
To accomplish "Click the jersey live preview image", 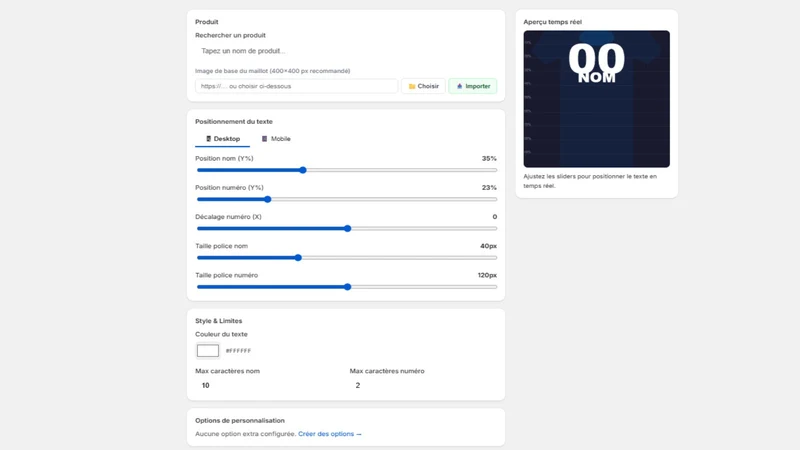I will point(596,99).
